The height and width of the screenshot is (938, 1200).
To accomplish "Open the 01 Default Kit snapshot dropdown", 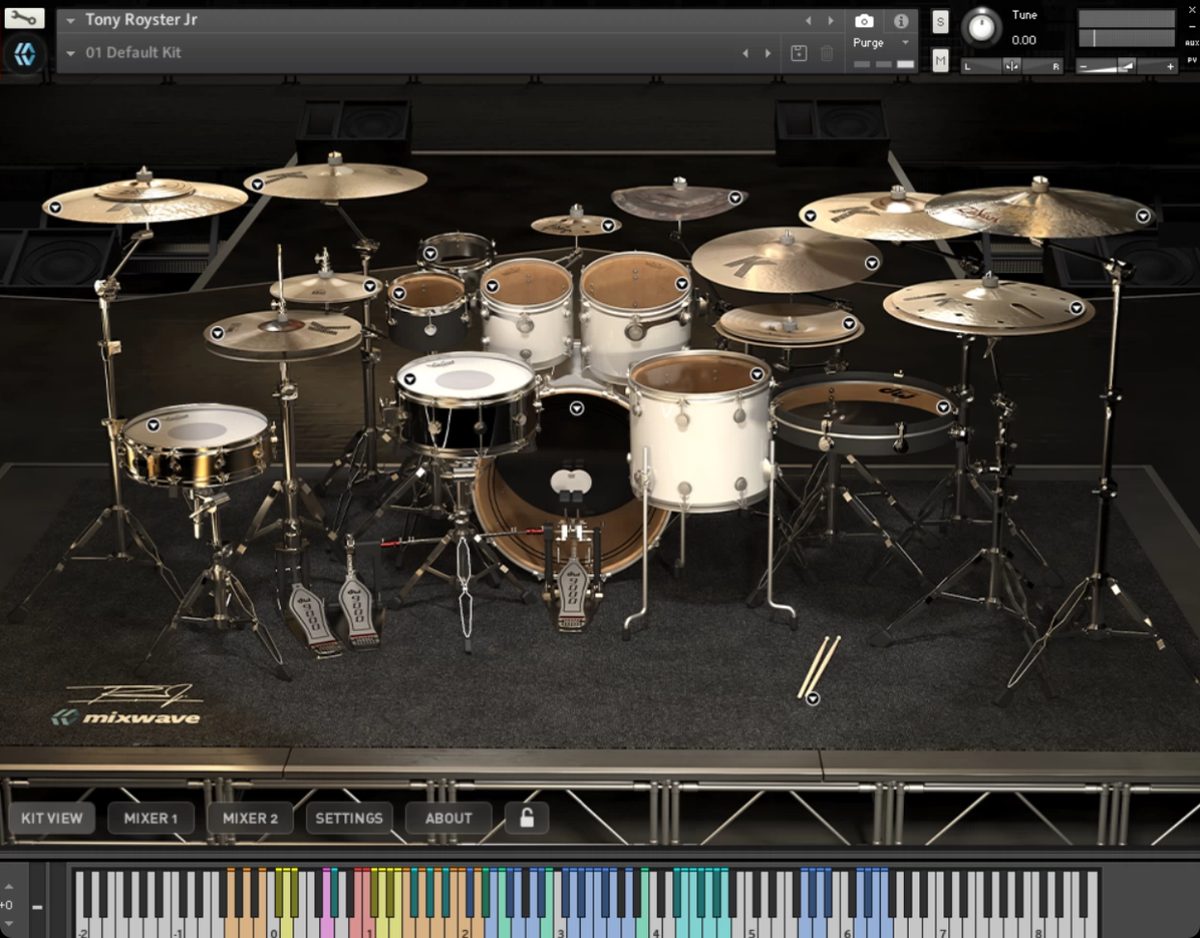I will pos(71,53).
